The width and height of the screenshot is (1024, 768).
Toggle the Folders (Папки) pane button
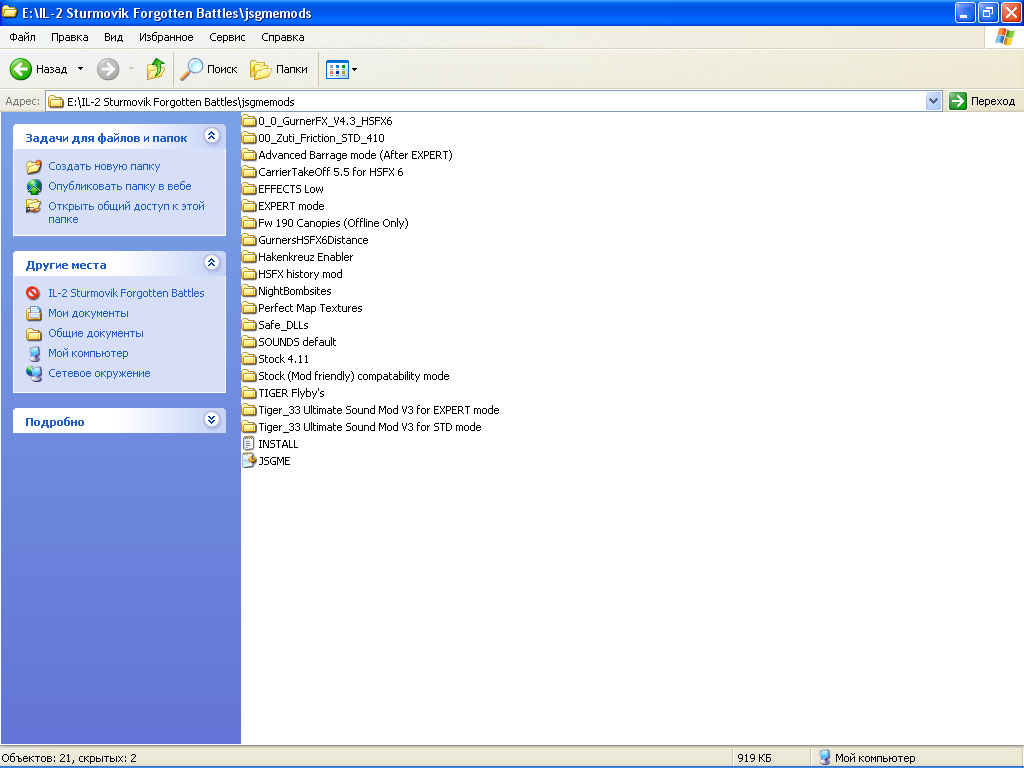coord(279,69)
